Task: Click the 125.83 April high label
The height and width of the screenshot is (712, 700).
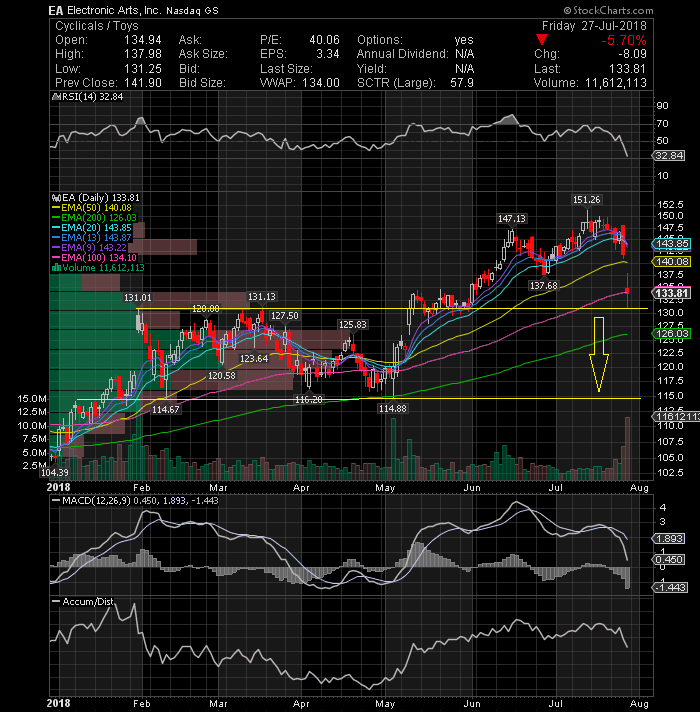Action: coord(352,325)
